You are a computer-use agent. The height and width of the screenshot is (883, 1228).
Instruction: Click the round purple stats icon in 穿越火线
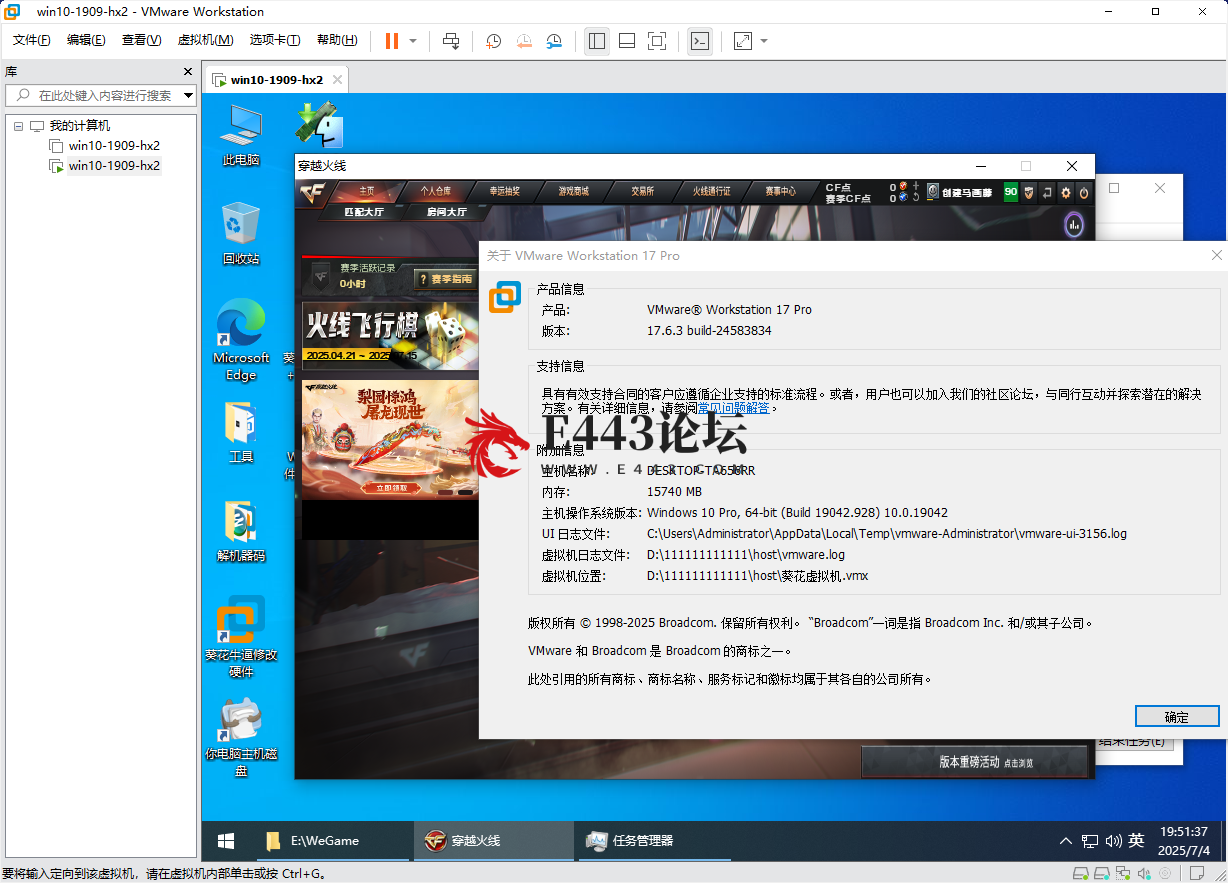(x=1074, y=225)
